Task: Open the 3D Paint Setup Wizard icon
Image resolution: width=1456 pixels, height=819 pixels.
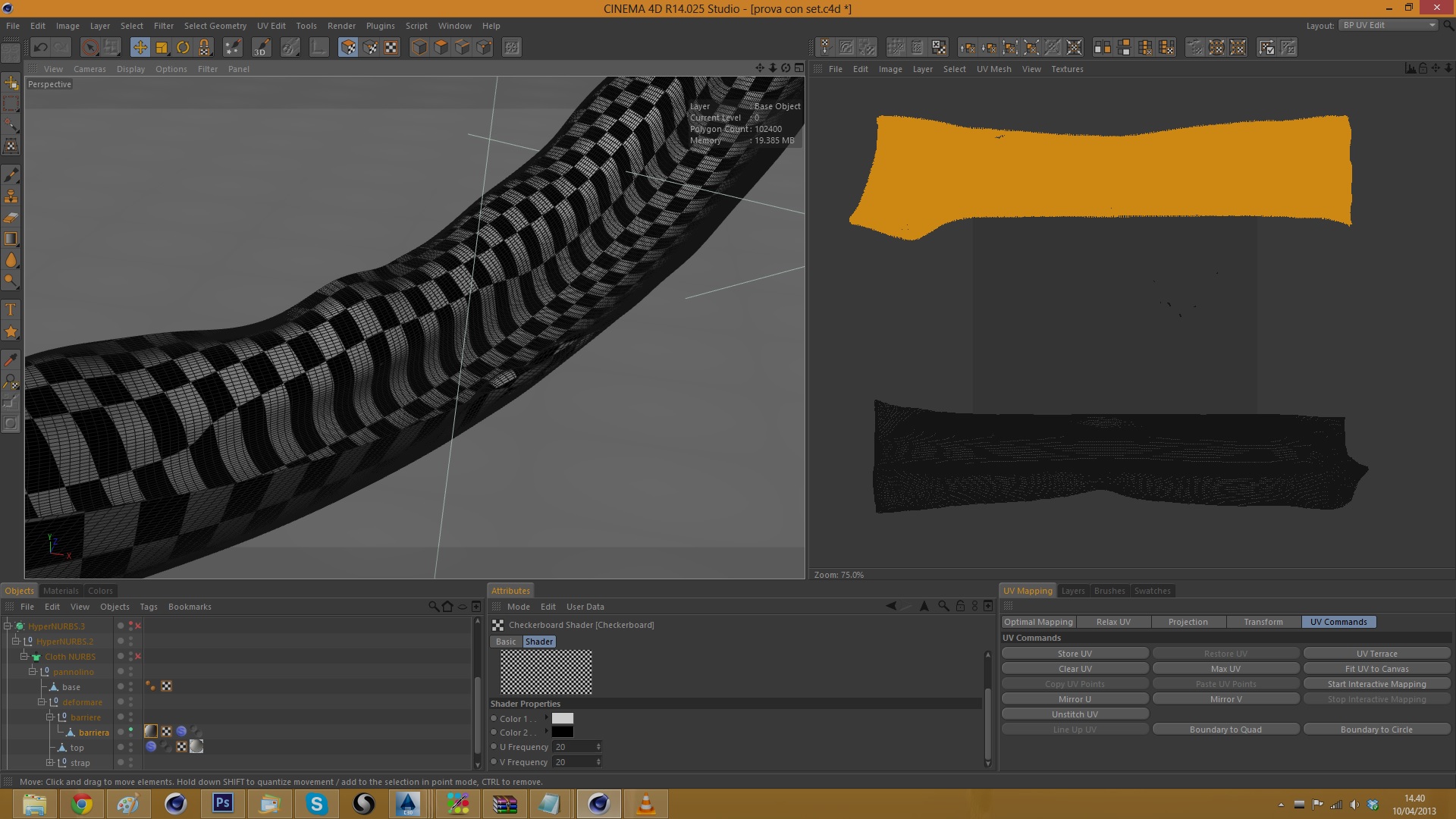Action: [233, 48]
